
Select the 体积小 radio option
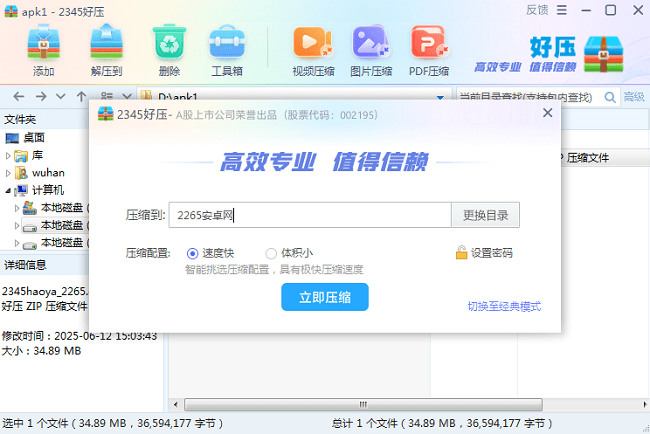click(271, 253)
